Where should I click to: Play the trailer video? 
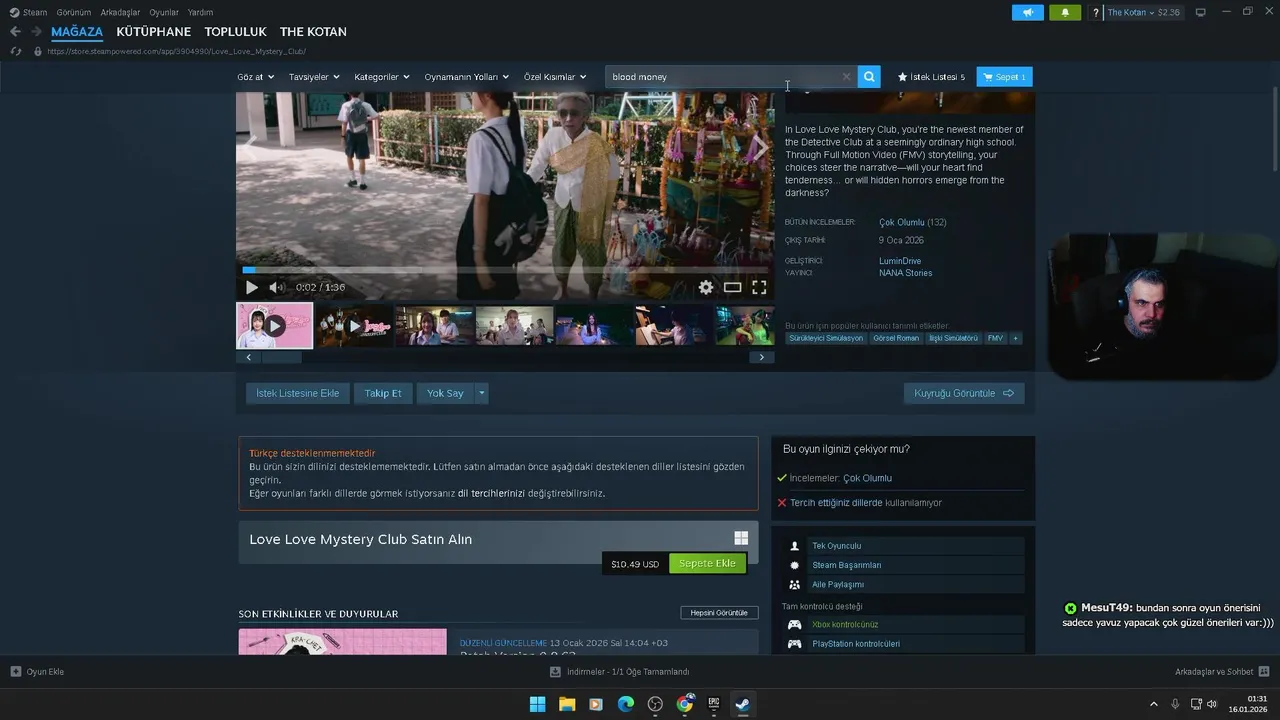pos(251,287)
